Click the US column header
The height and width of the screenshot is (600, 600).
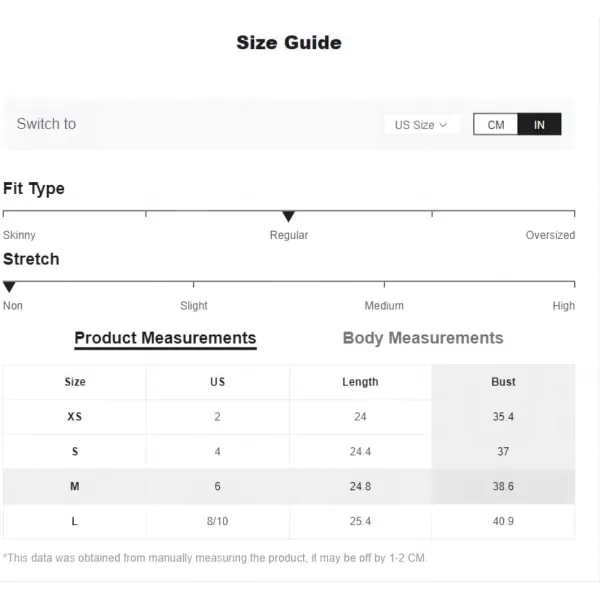[x=217, y=382]
